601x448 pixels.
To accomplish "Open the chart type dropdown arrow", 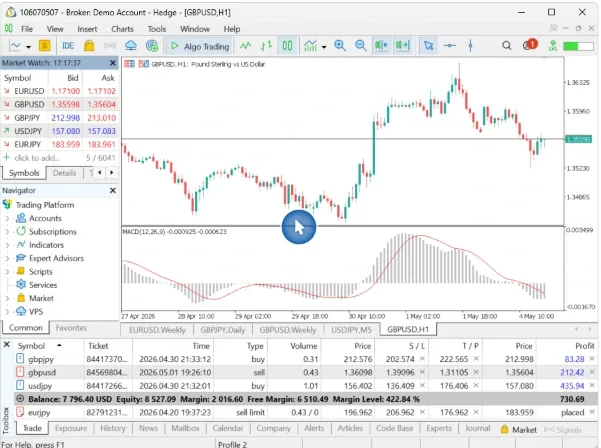I will click(x=28, y=47).
